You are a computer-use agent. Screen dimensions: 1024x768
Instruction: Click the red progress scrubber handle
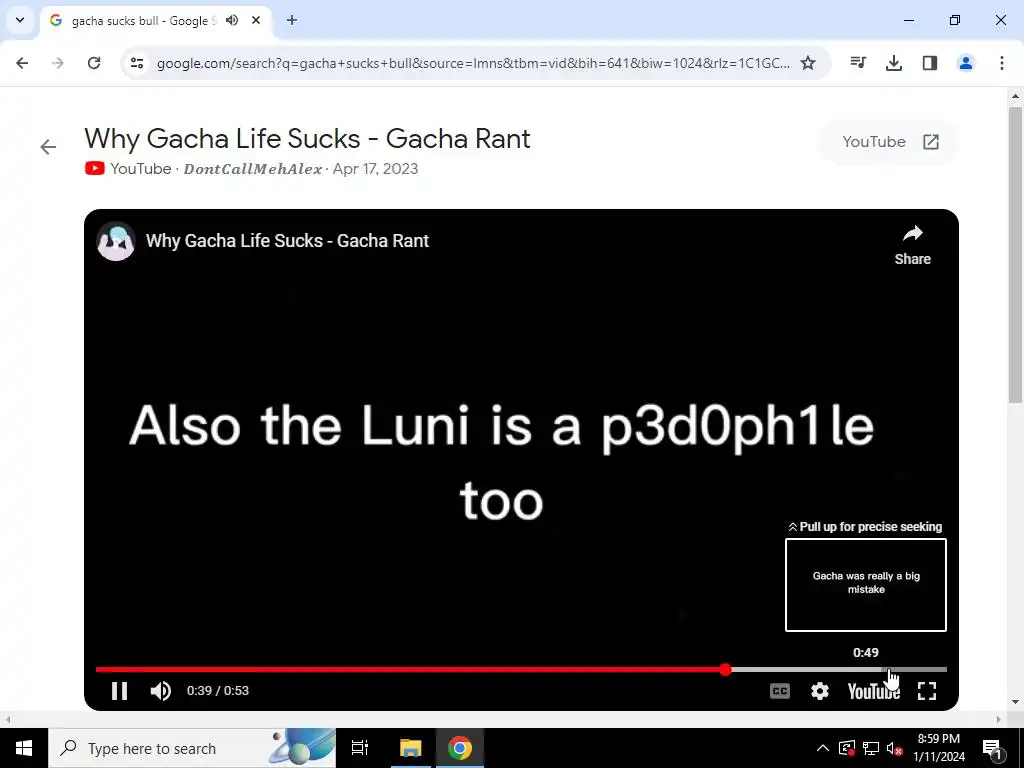pyautogui.click(x=726, y=669)
